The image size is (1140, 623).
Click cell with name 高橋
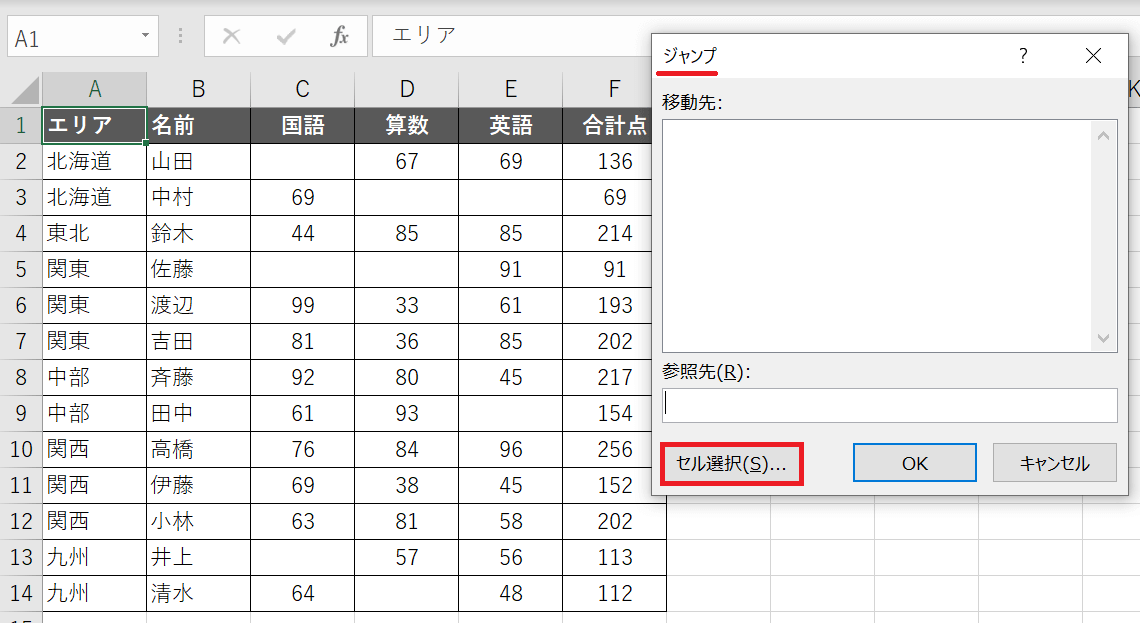tap(198, 450)
